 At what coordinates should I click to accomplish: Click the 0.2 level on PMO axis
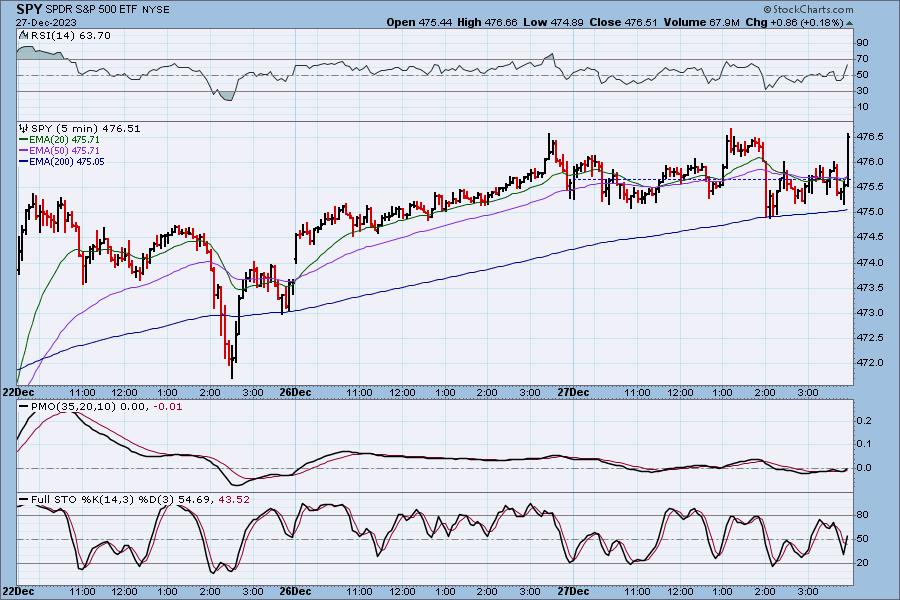[x=864, y=421]
